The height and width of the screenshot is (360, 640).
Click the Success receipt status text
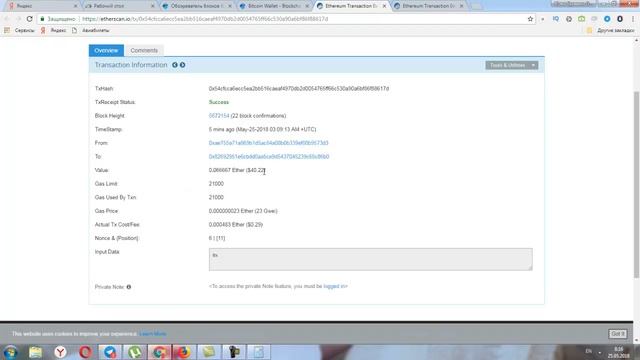(219, 102)
